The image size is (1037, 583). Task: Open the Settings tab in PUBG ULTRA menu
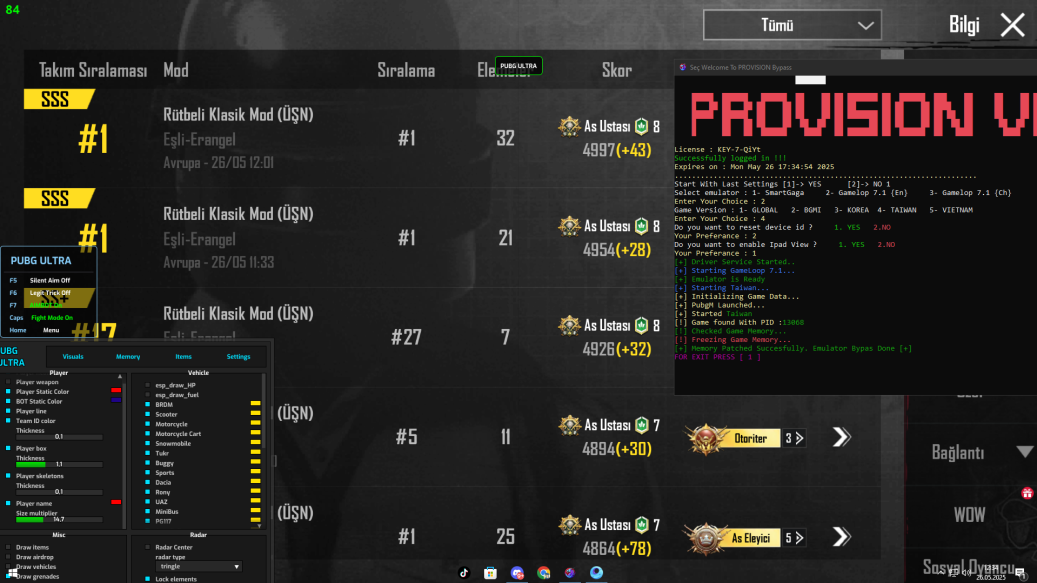click(239, 357)
